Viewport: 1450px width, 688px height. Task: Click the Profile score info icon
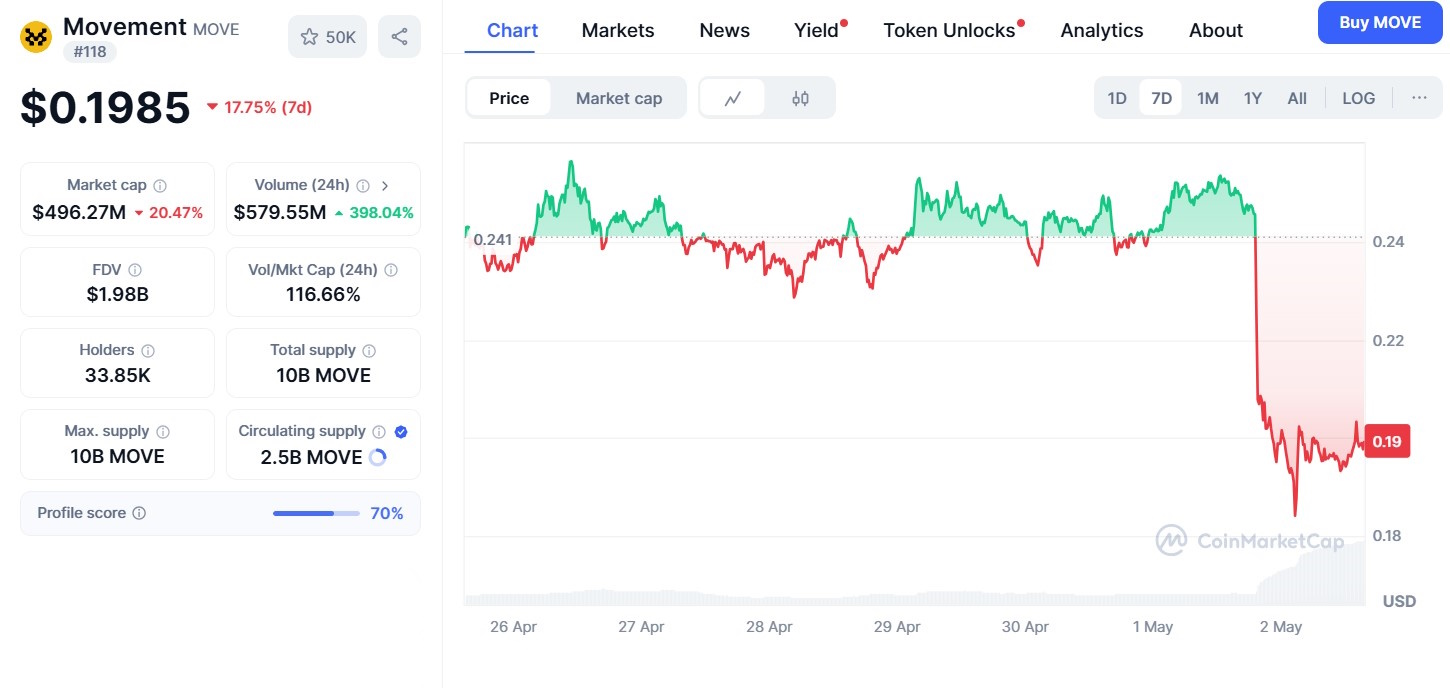pyautogui.click(x=139, y=513)
